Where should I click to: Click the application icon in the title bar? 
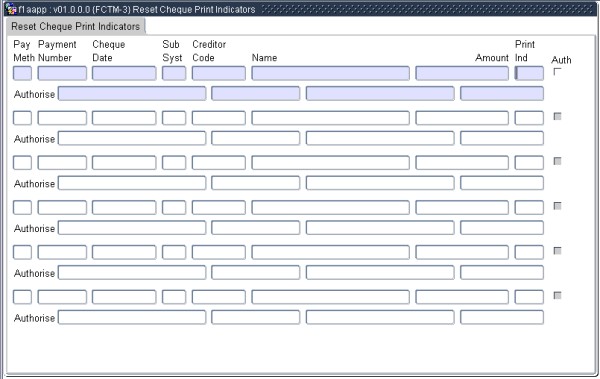point(11,9)
